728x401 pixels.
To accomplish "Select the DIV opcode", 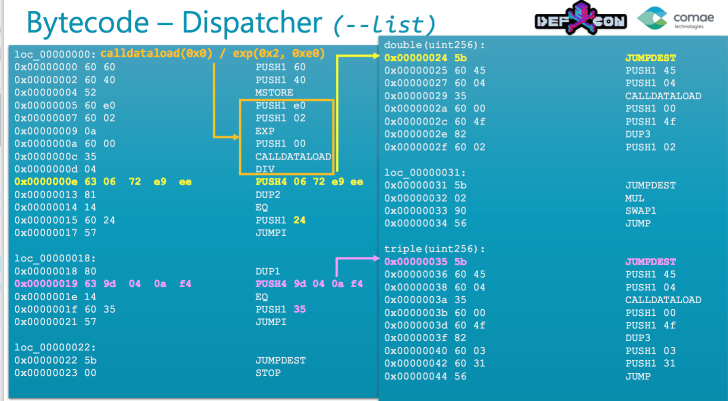I will click(265, 169).
